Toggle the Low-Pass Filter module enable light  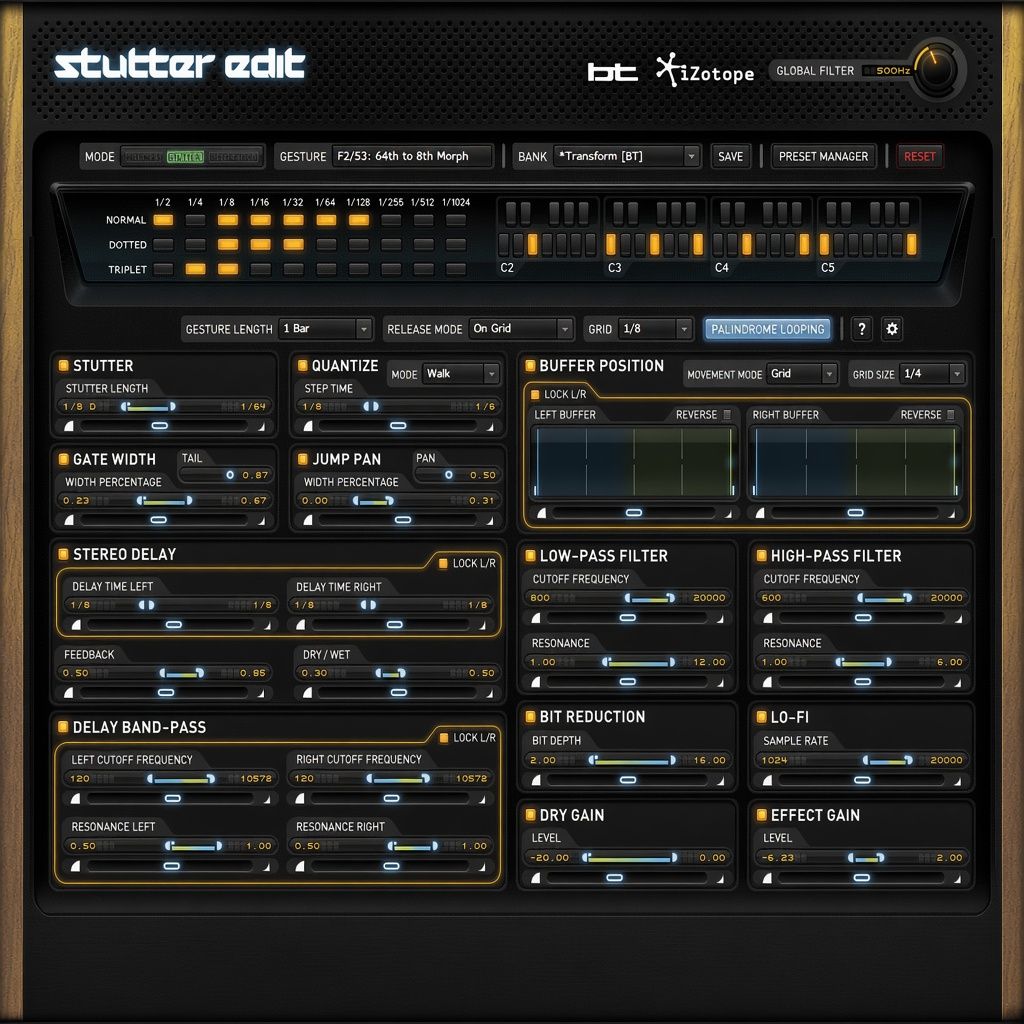click(530, 556)
